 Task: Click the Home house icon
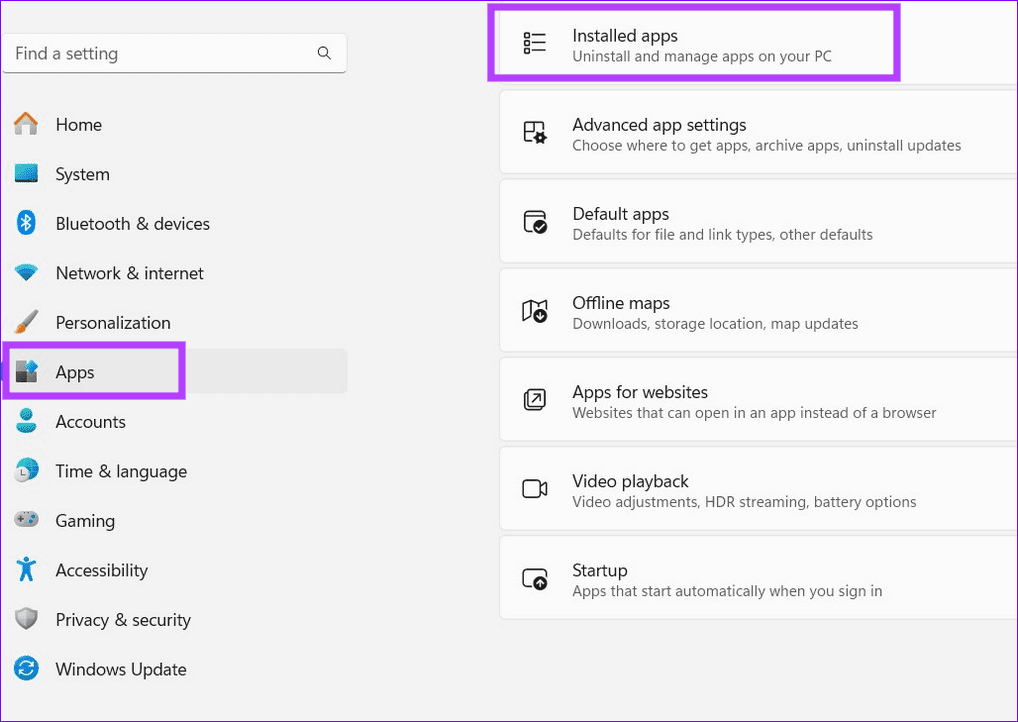(25, 124)
